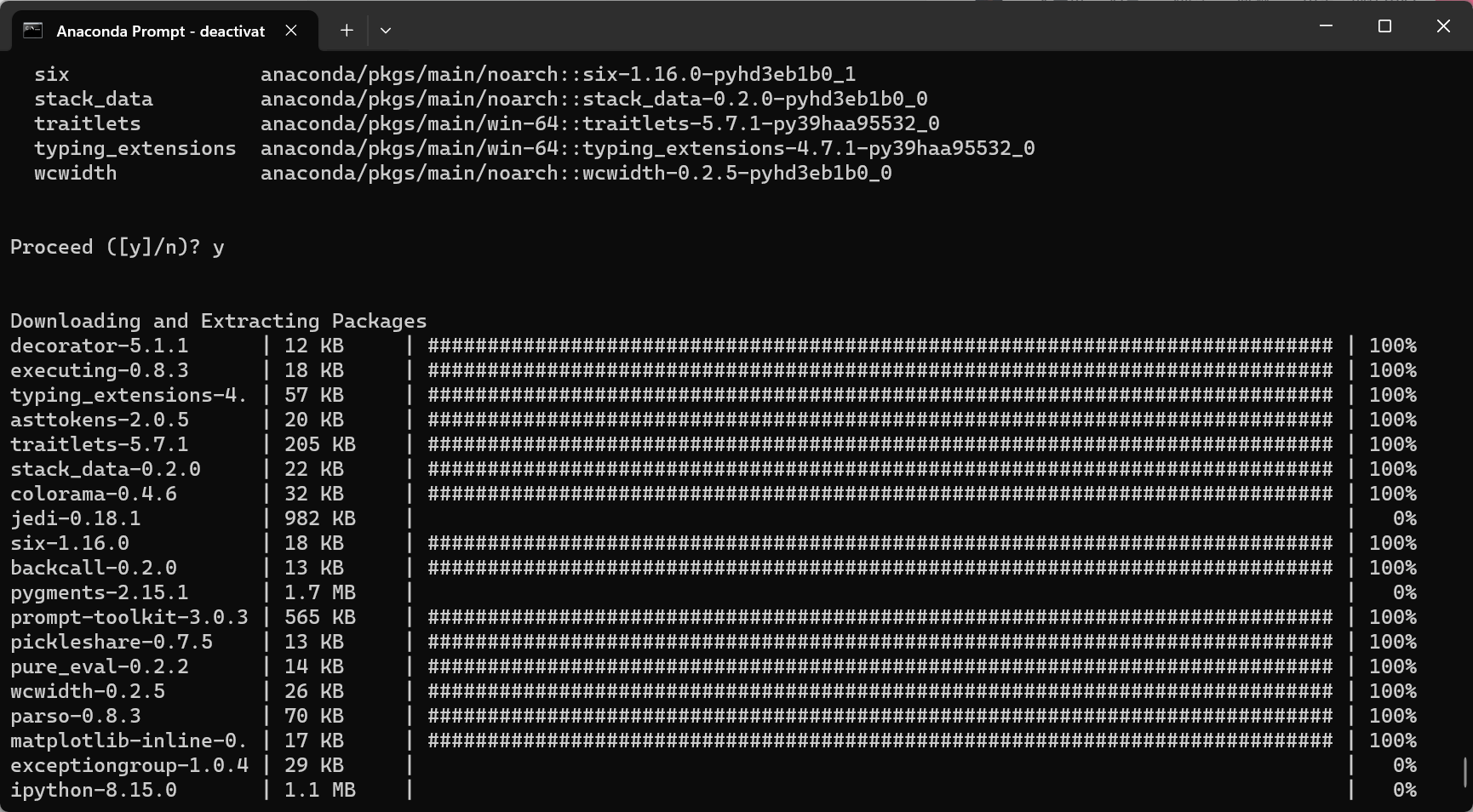
Task: Click the stack_data-0.2.0-pyhd3eb1b0_0 package path
Action: [x=594, y=100]
